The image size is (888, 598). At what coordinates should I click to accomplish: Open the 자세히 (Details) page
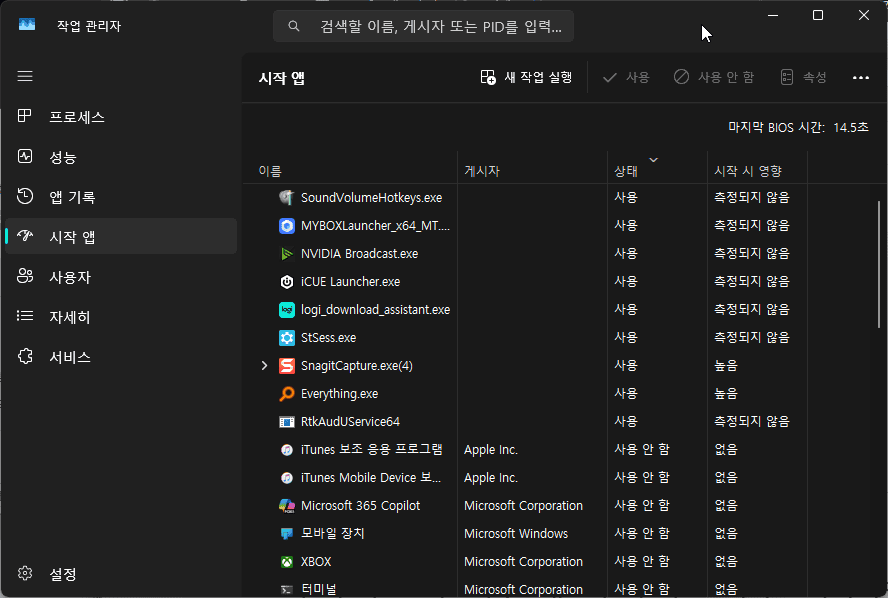point(120,317)
